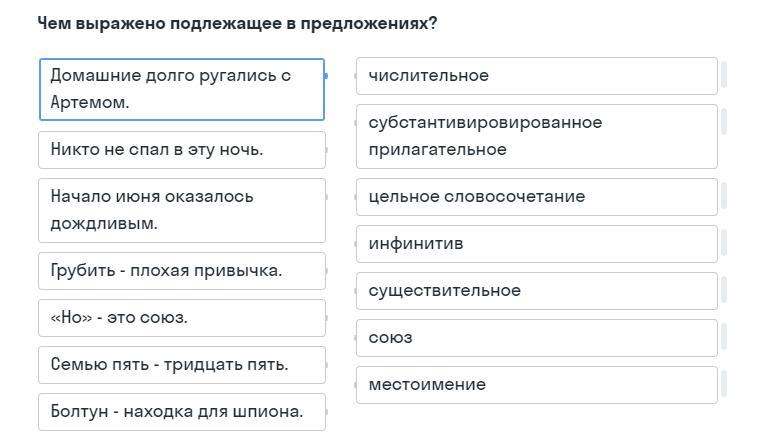
Task: Click the 'цельное словосочетание' answer box
Action: pos(537,197)
